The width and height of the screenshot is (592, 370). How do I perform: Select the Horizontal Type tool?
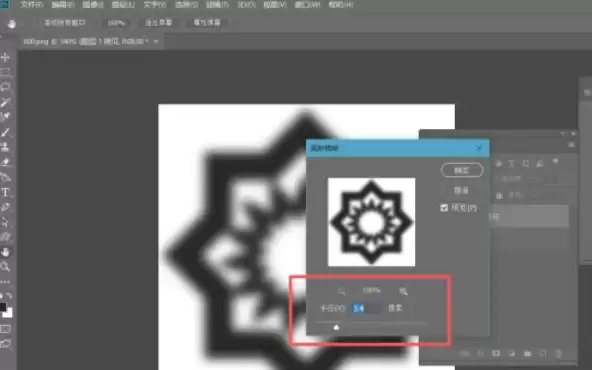(5, 192)
